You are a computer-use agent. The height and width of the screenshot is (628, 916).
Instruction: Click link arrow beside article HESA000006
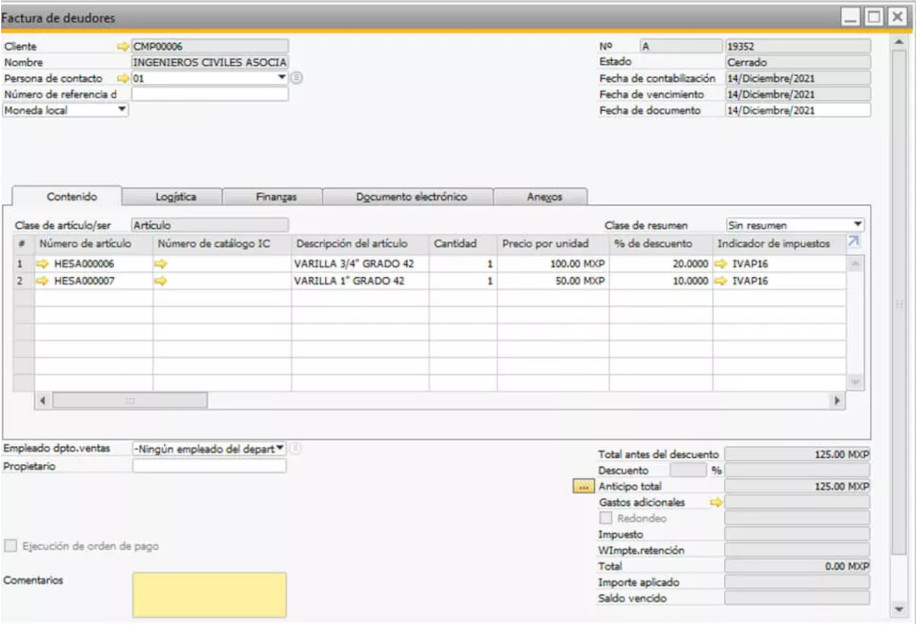43,264
